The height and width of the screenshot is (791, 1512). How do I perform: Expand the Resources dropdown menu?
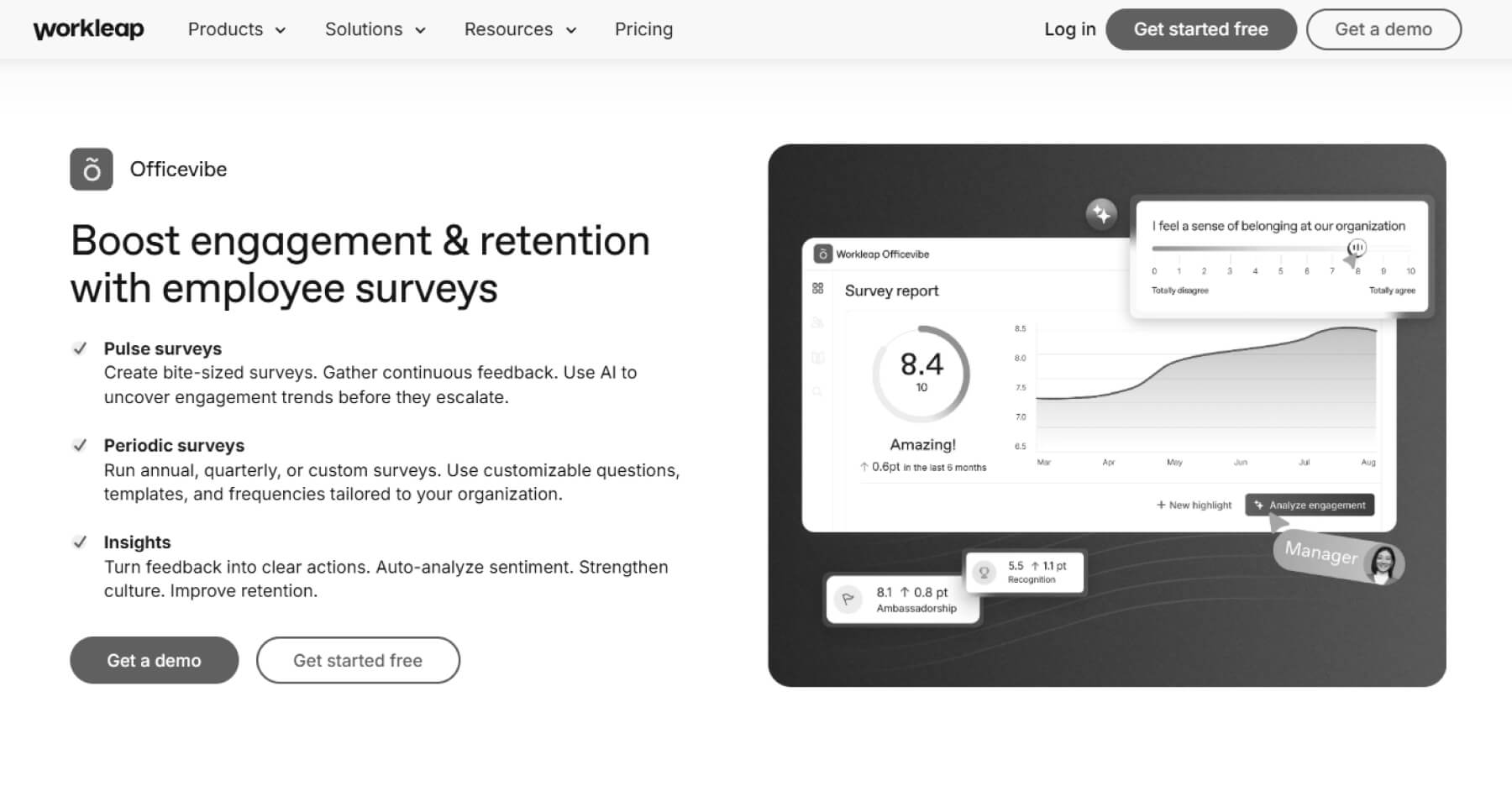click(x=520, y=29)
